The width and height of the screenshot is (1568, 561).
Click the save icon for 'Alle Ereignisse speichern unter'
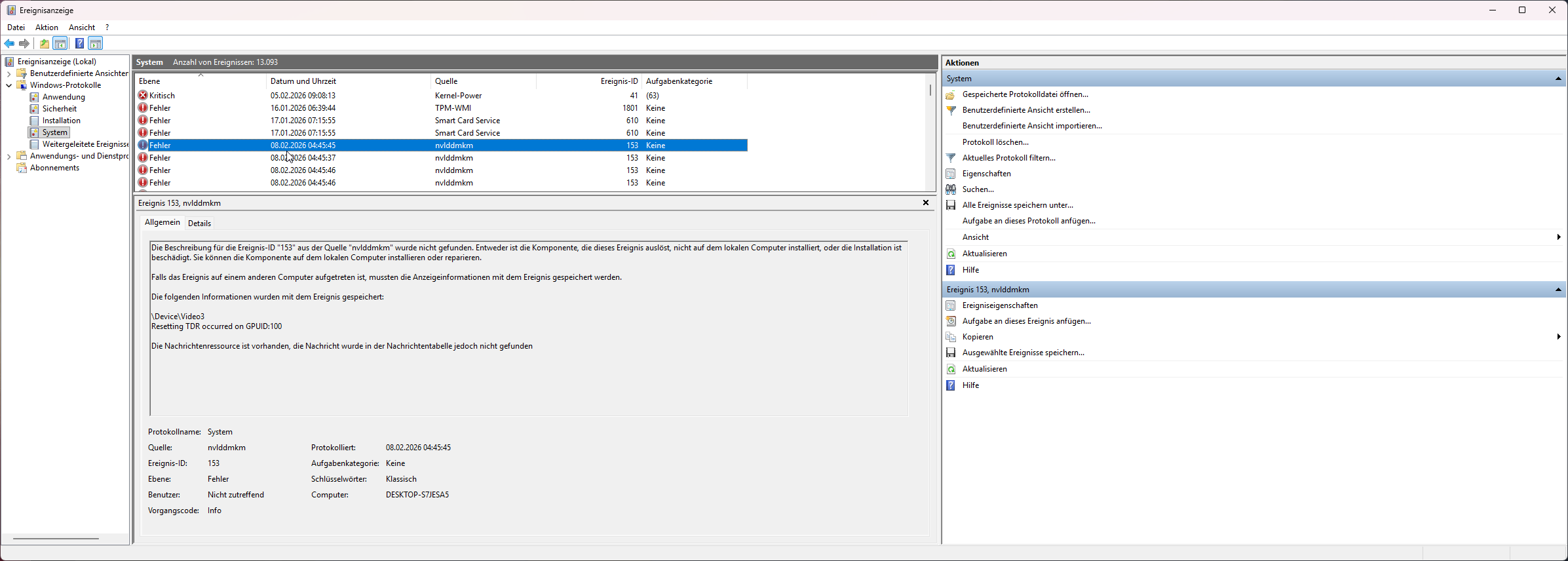[951, 205]
